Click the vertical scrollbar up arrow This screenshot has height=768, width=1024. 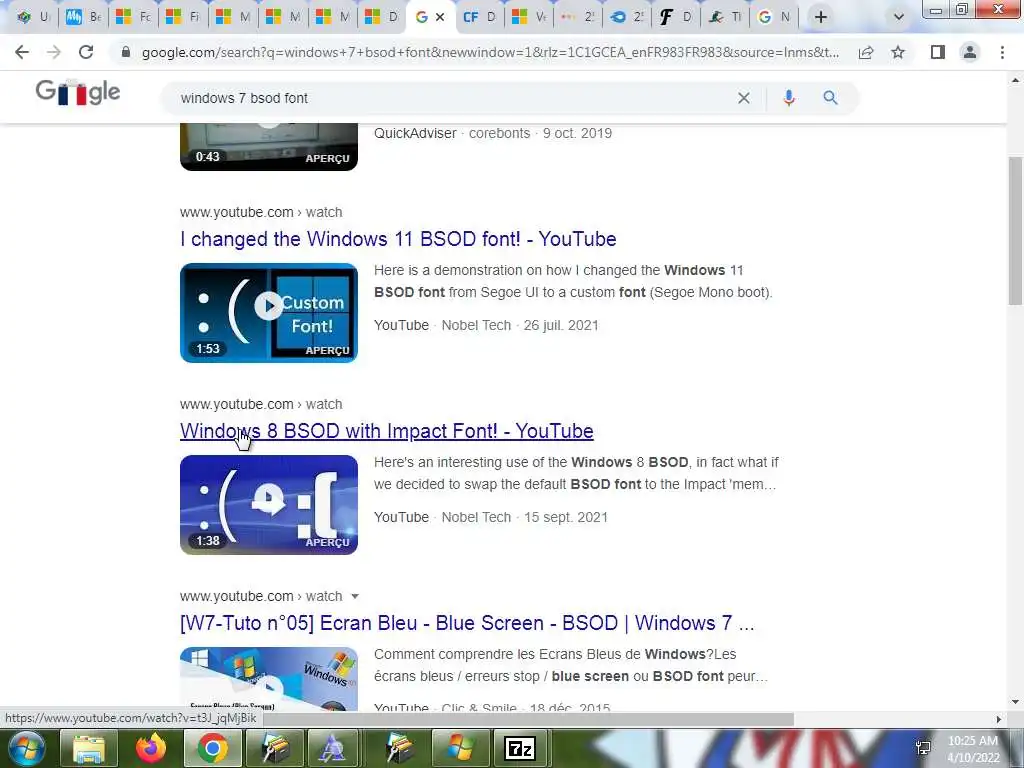click(1015, 80)
